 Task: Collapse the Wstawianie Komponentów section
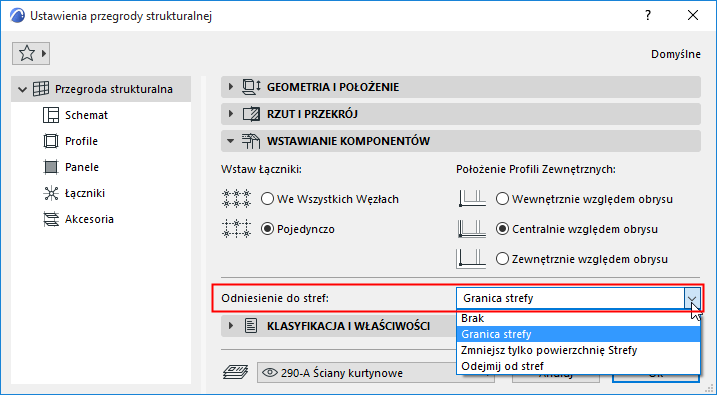tap(231, 141)
